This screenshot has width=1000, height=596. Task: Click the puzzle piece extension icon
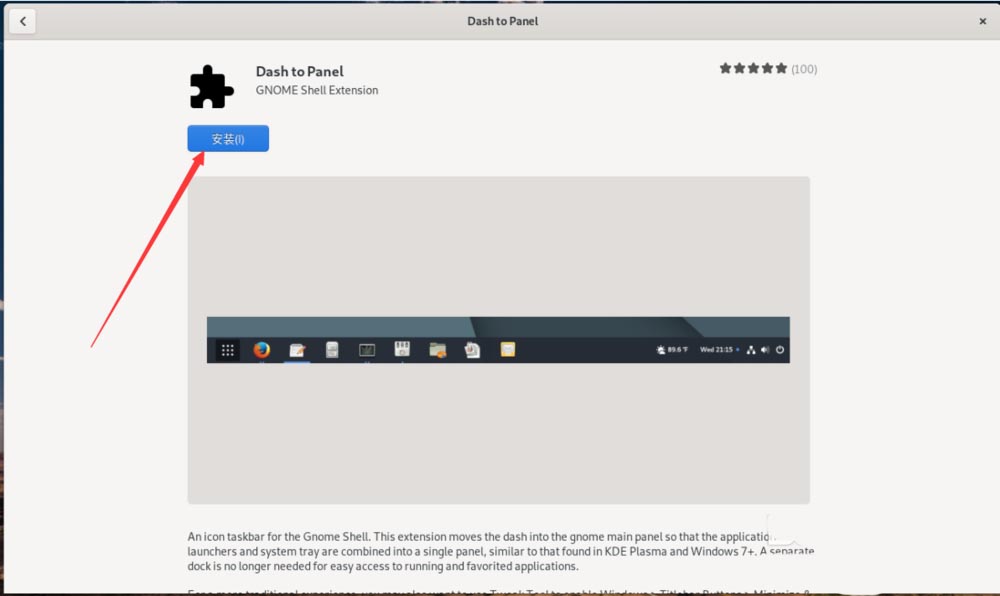click(x=211, y=87)
